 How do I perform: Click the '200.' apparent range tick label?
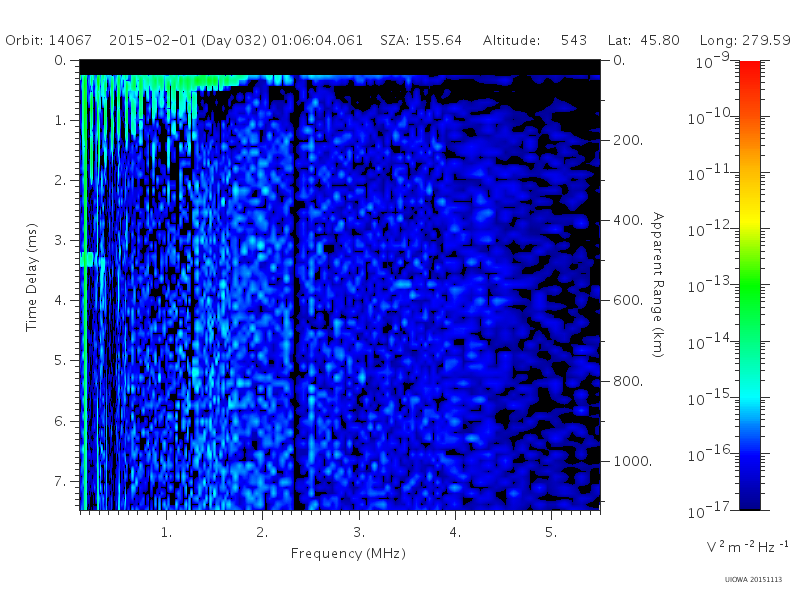pyautogui.click(x=628, y=140)
